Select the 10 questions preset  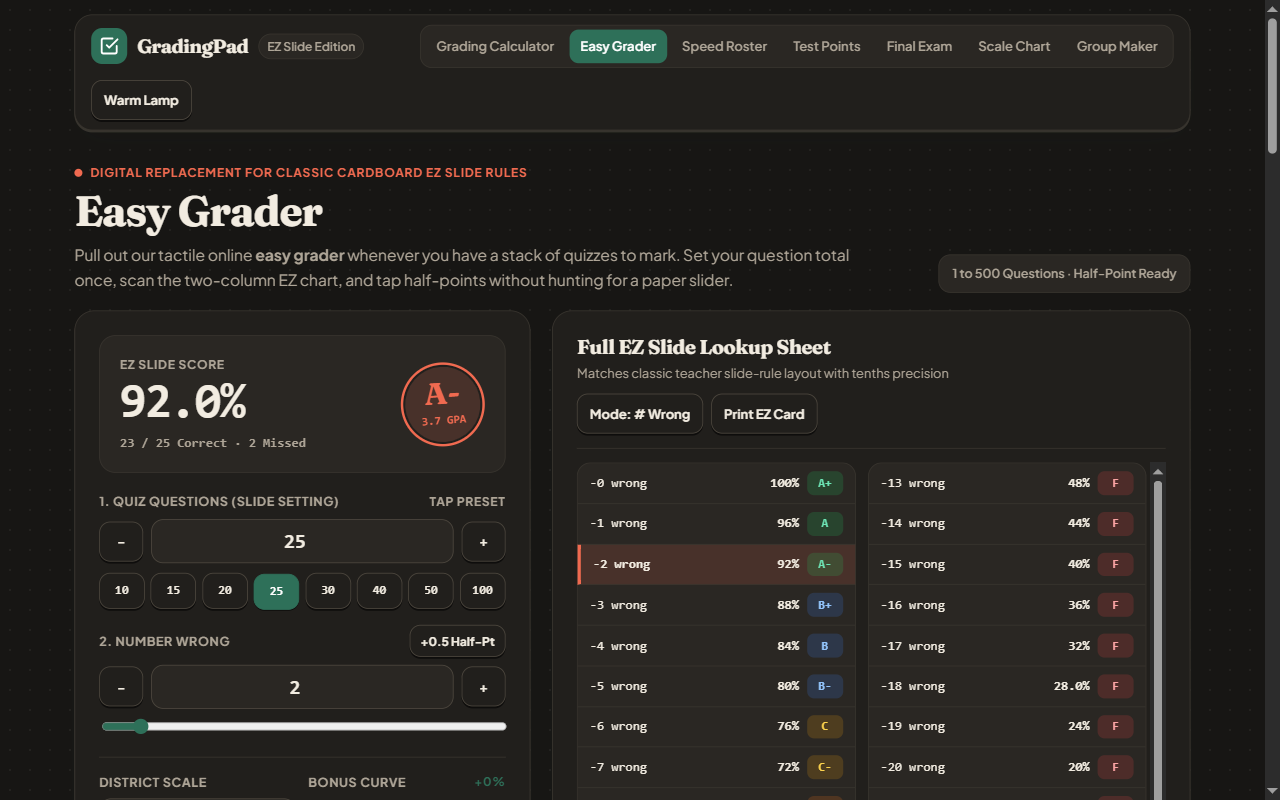[122, 591]
